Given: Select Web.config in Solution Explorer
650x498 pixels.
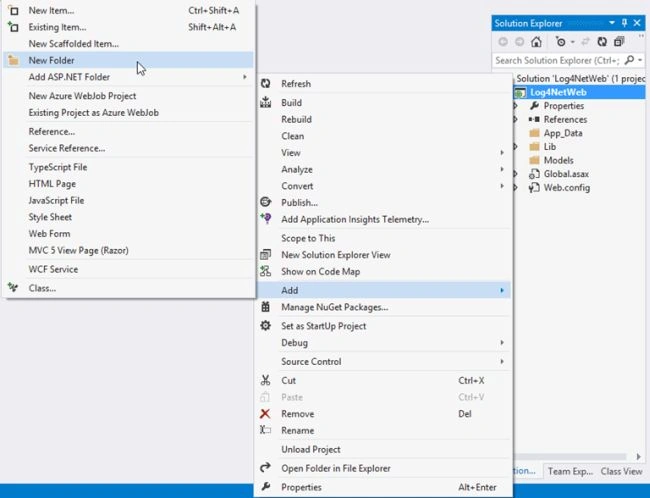Looking at the screenshot, I should [566, 188].
